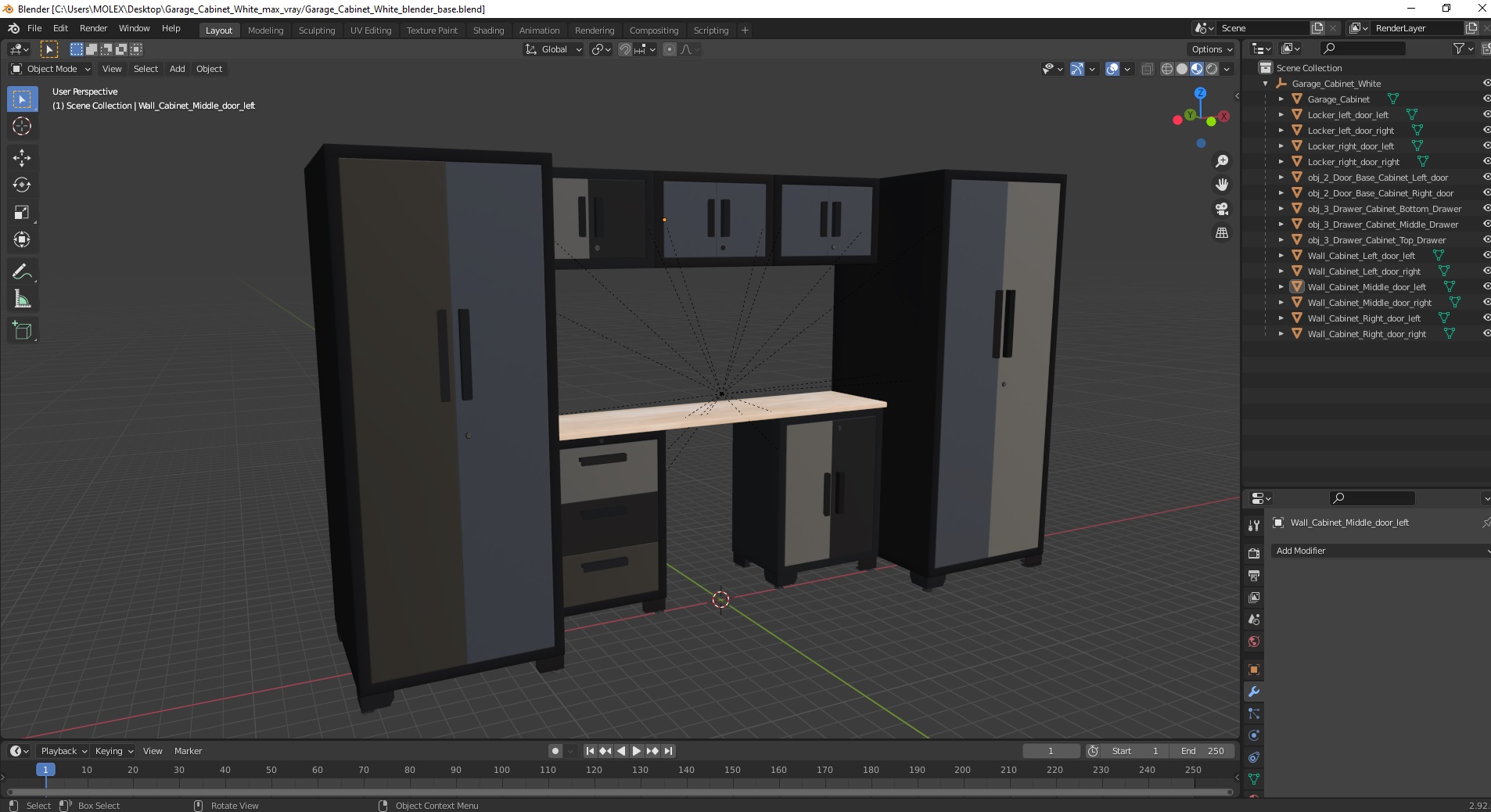The width and height of the screenshot is (1491, 812).
Task: Open the Output properties tab
Action: 1254,575
